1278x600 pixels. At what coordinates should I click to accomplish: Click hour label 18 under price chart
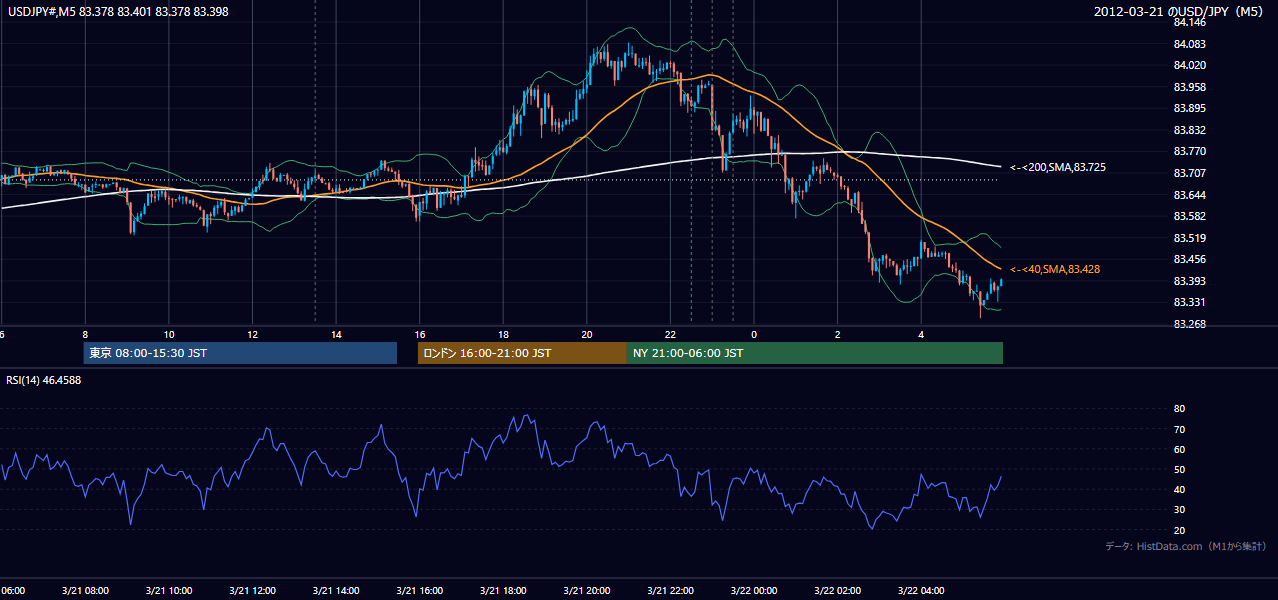point(503,335)
